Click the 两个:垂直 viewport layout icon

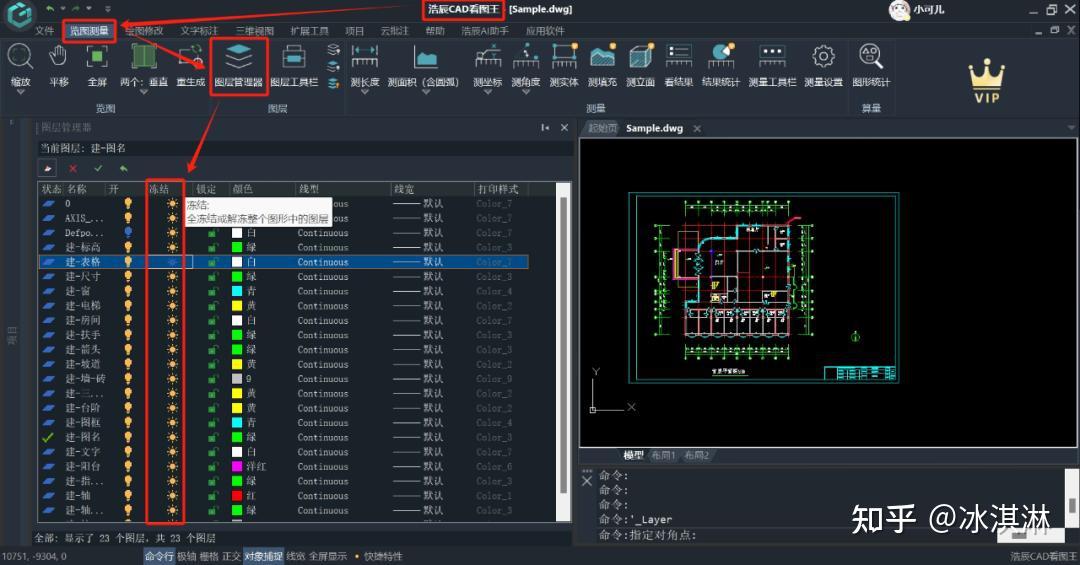pos(144,56)
